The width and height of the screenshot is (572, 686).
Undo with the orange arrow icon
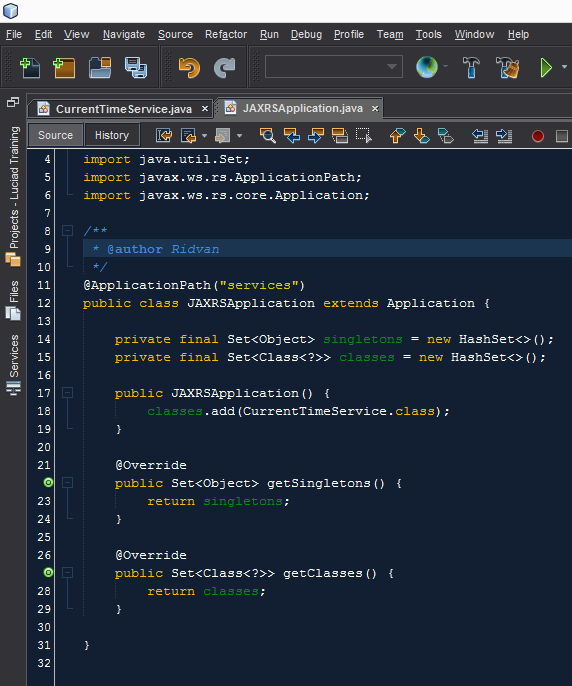click(189, 68)
